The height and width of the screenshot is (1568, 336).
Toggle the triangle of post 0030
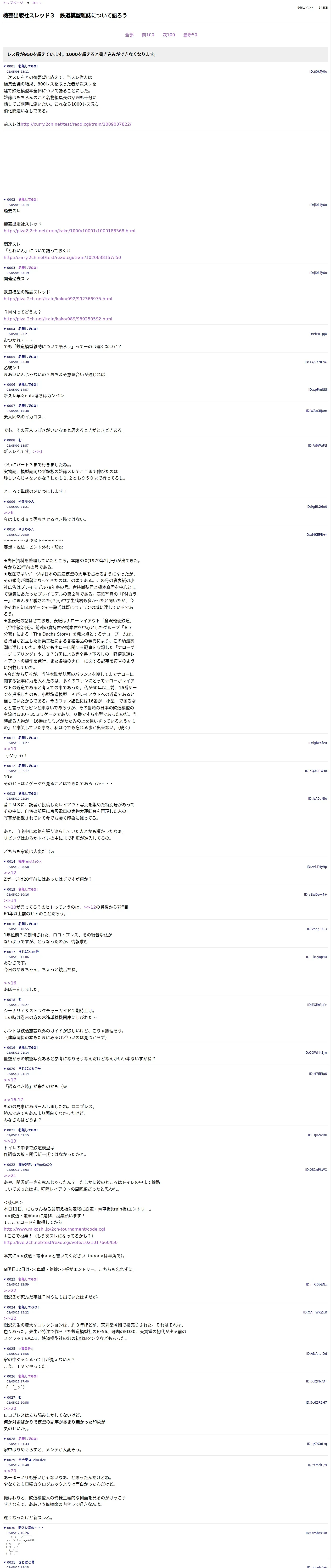click(5, 1528)
